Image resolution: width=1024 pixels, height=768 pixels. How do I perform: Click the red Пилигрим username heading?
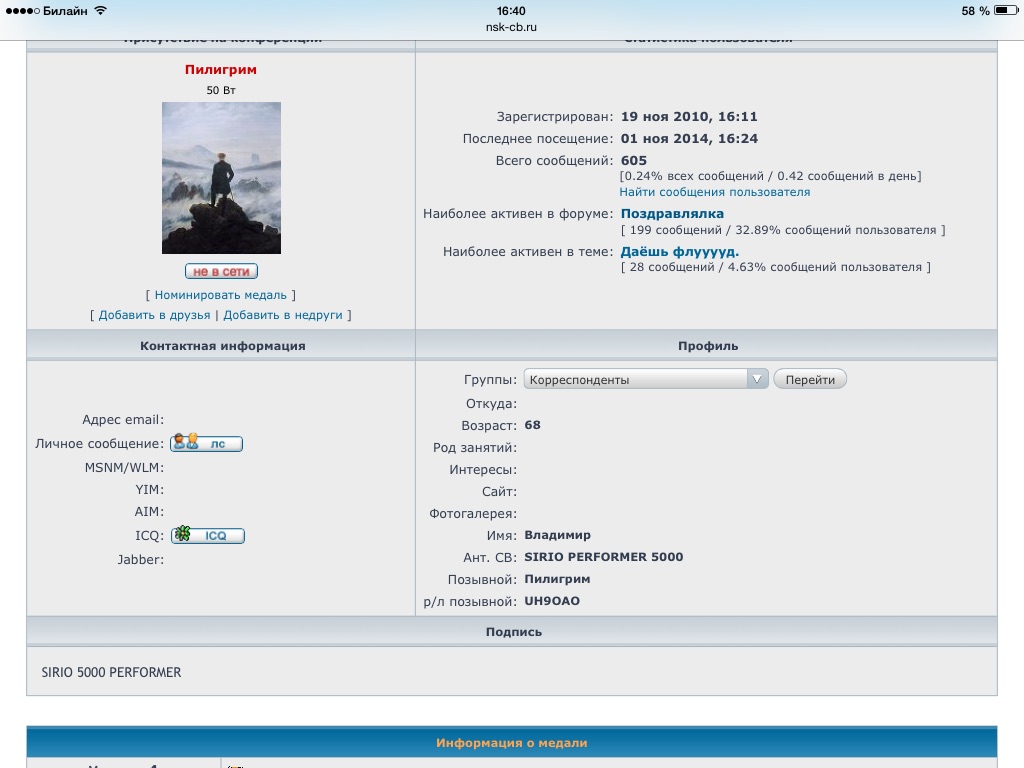click(221, 70)
